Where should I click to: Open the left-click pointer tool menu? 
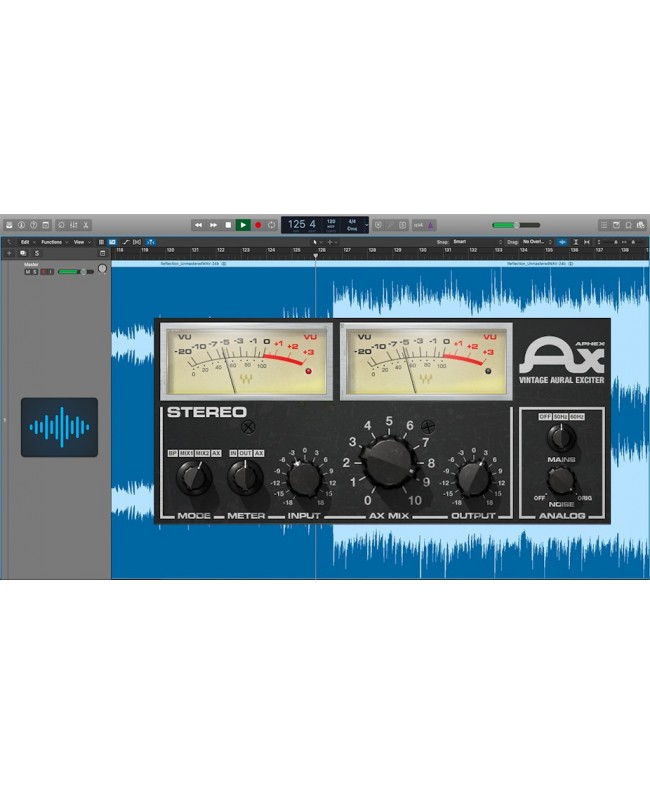(x=317, y=242)
